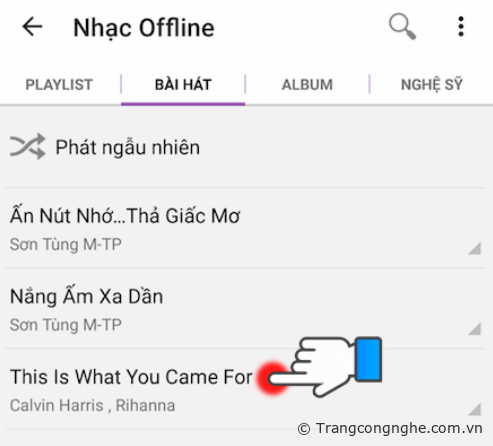Tap the shuffle arrows icon
Image resolution: width=493 pixels, height=446 pixels.
point(27,147)
